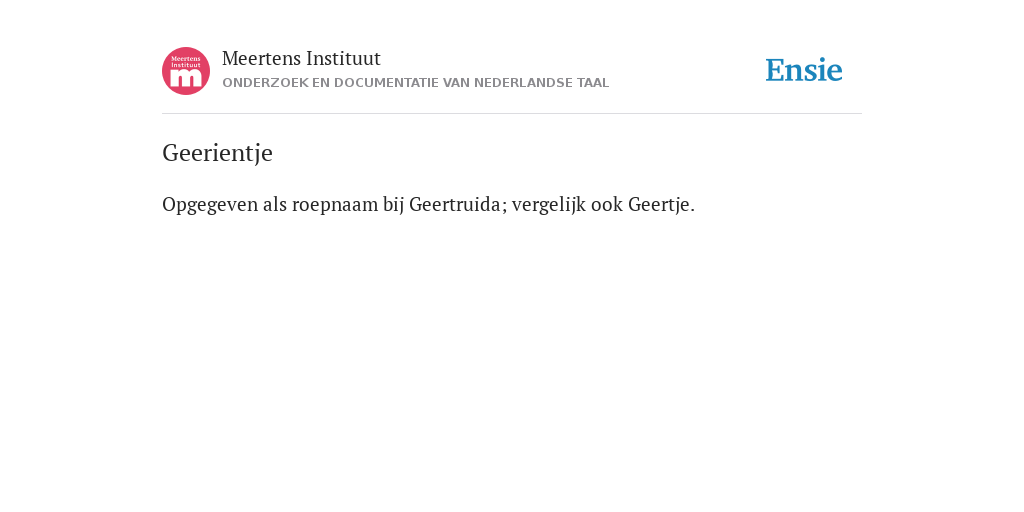Click the word 'DOCUMENTATIE' in the gray subtitle
This screenshot has width=1024, height=512.
tap(387, 83)
